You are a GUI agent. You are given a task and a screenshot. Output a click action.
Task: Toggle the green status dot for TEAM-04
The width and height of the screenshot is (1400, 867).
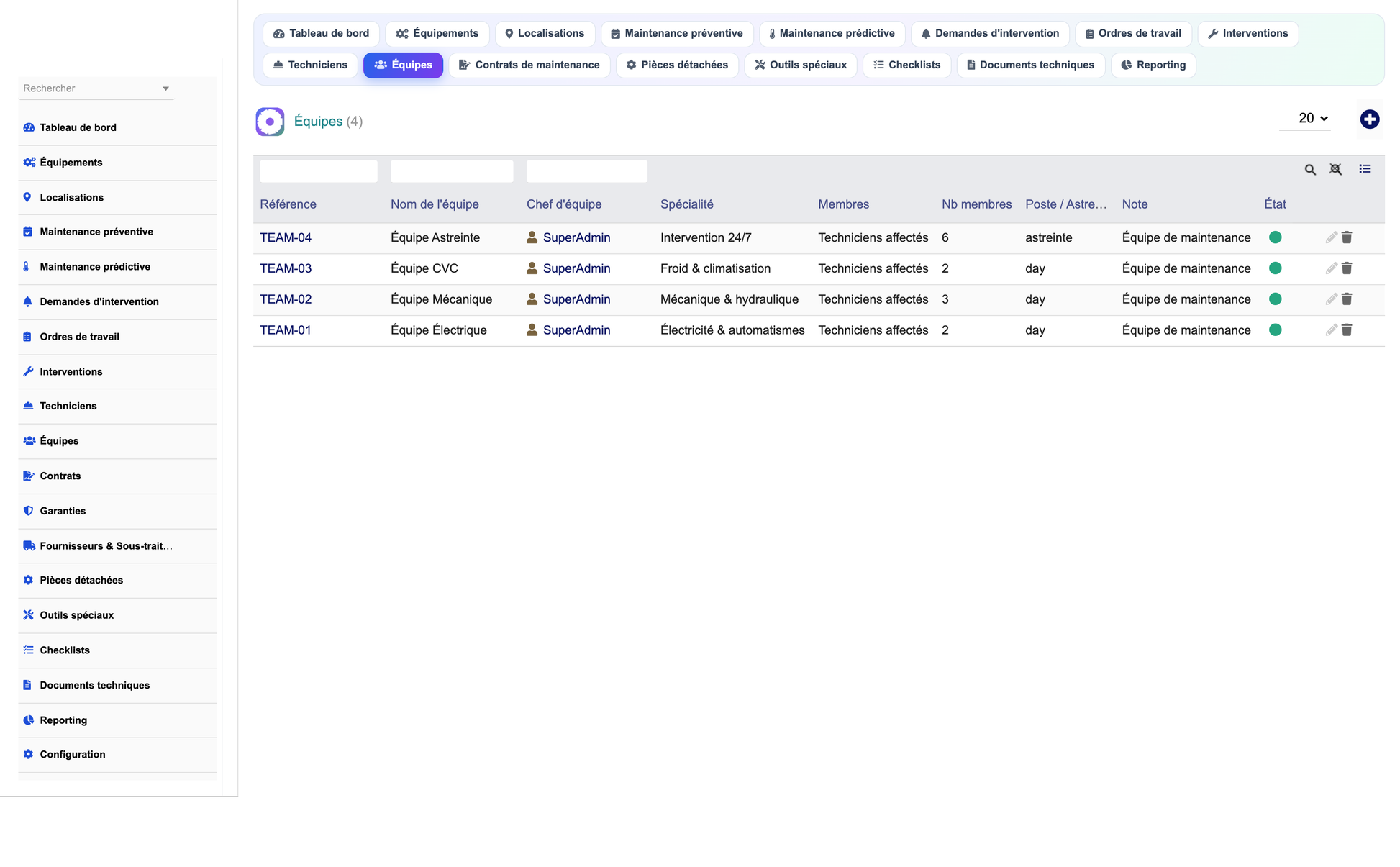1275,237
